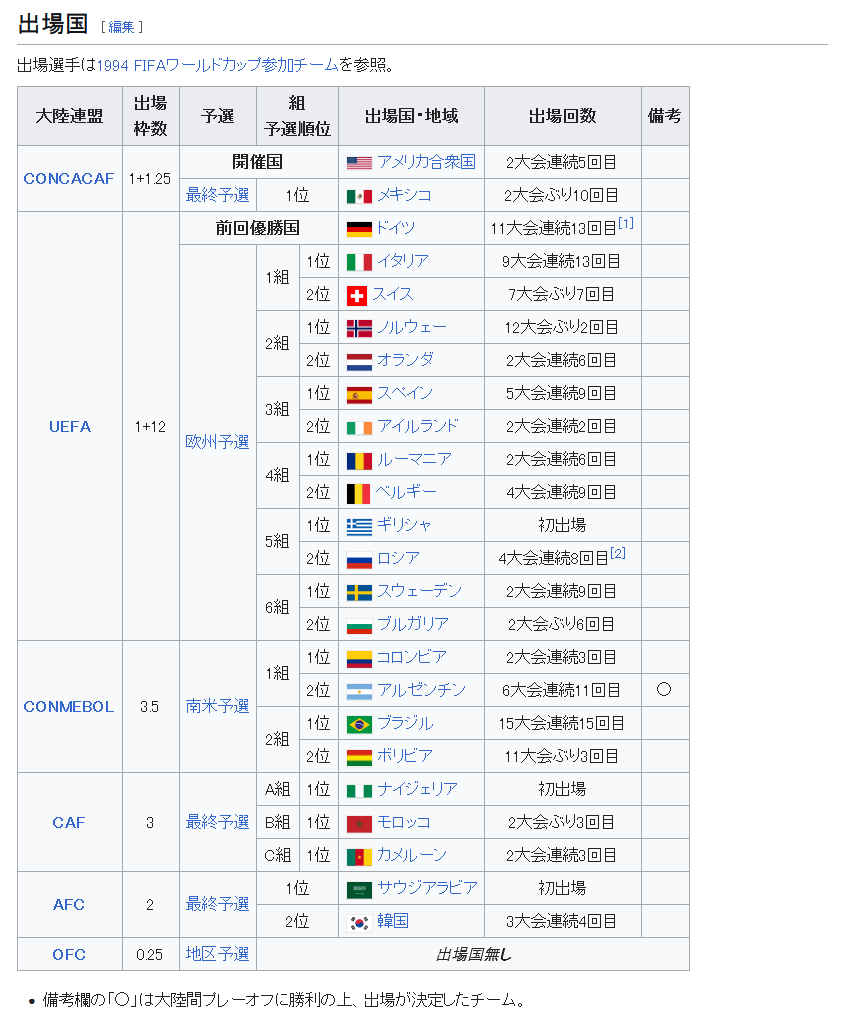Follow the アルゼンチン country link
Viewport: 842px width, 1026px height.
pos(422,690)
